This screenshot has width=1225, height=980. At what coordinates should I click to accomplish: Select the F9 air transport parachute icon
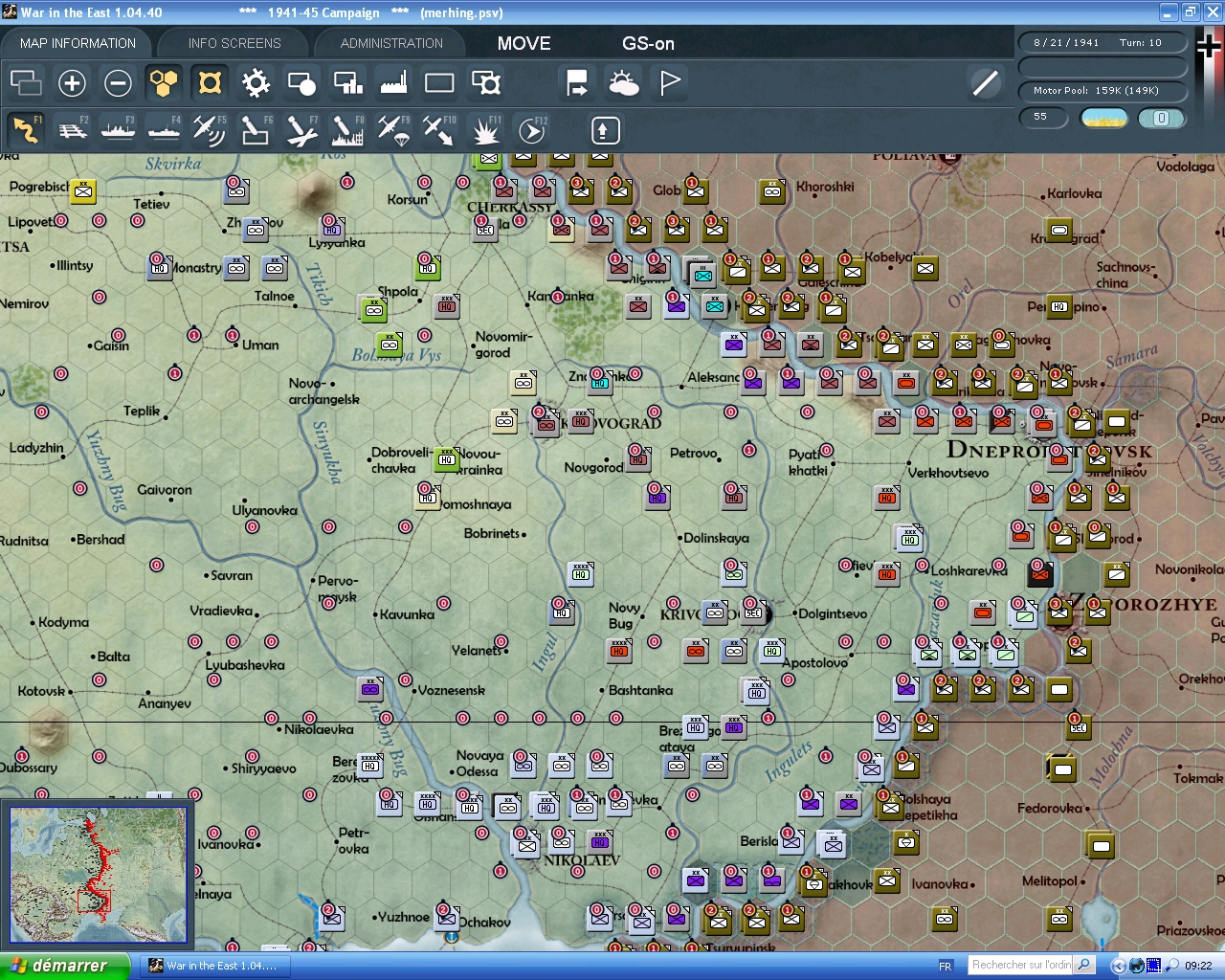point(393,129)
